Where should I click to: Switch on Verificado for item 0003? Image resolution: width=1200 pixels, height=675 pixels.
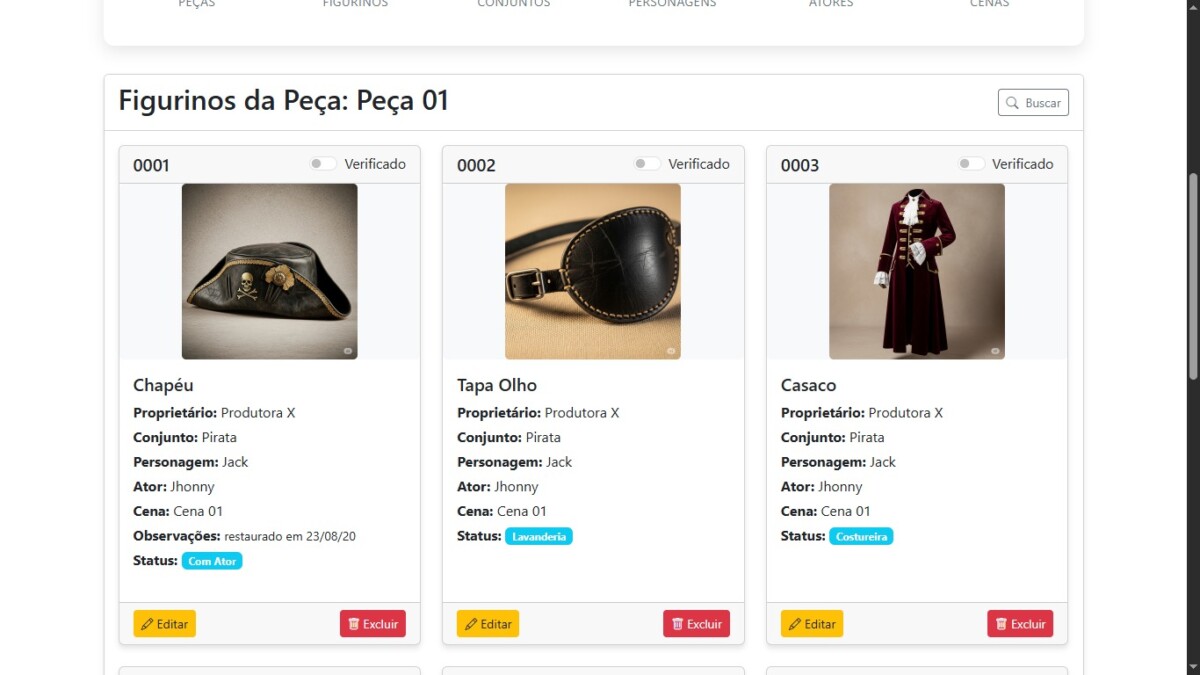(x=970, y=164)
